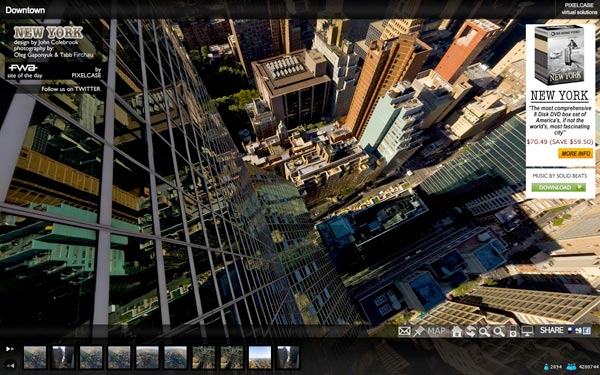Click the group visitor count icon
Screen dimensions: 600x375
click(571, 367)
